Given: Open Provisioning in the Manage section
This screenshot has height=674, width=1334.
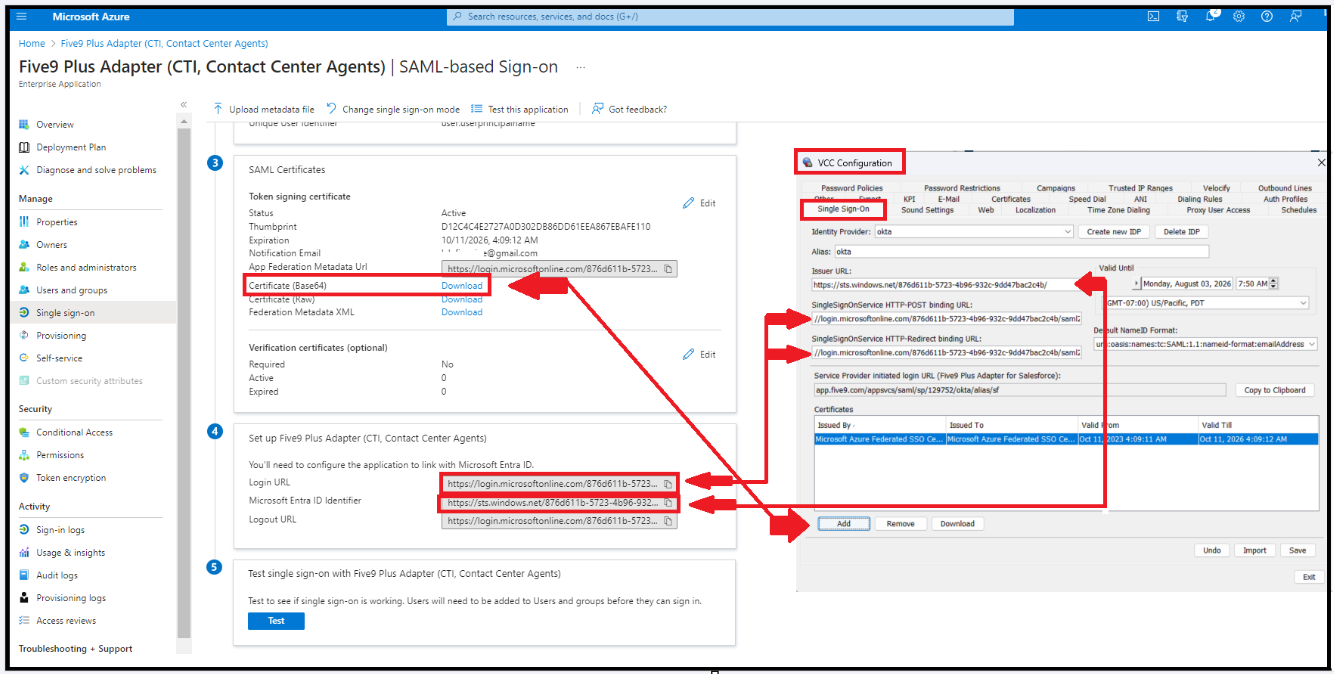Looking at the screenshot, I should [61, 336].
